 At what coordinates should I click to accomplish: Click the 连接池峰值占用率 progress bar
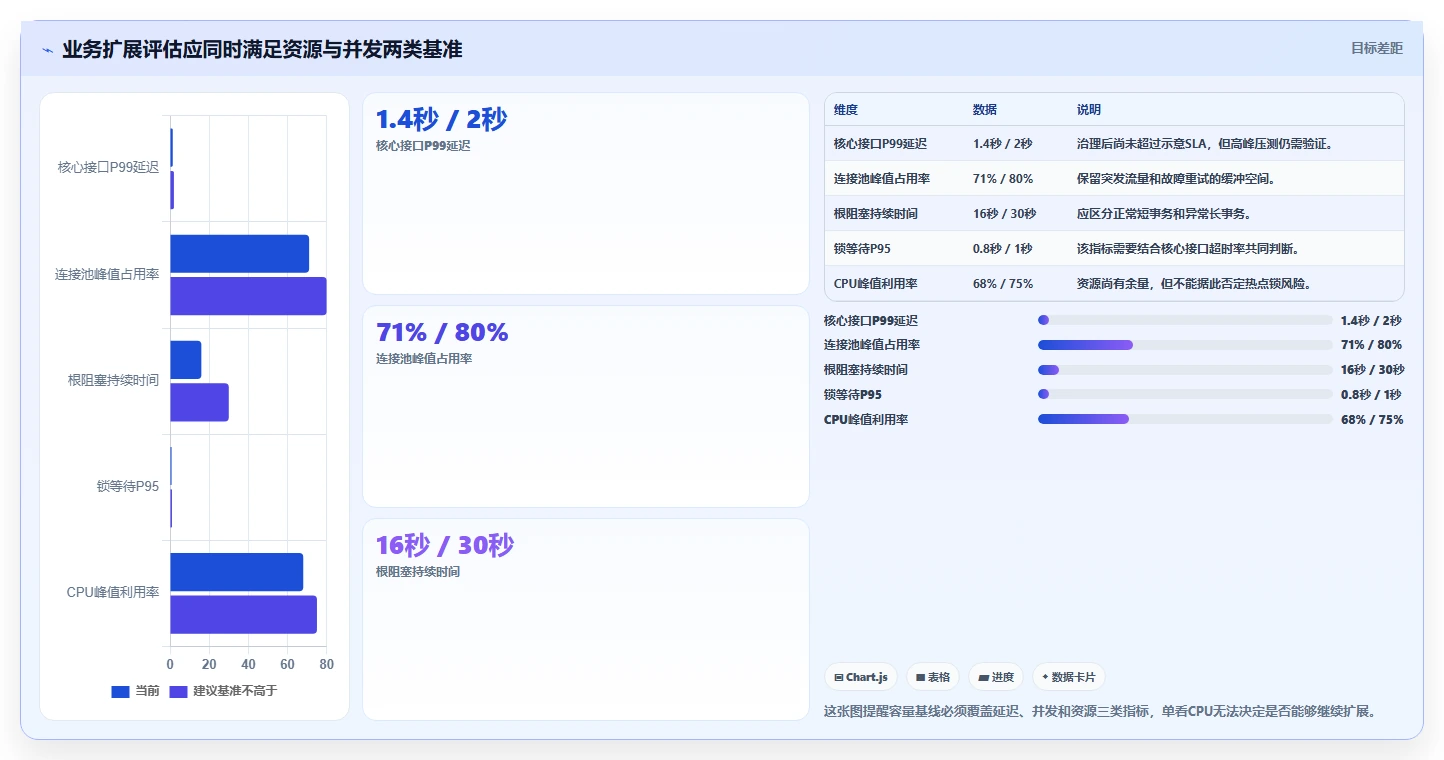point(1185,345)
